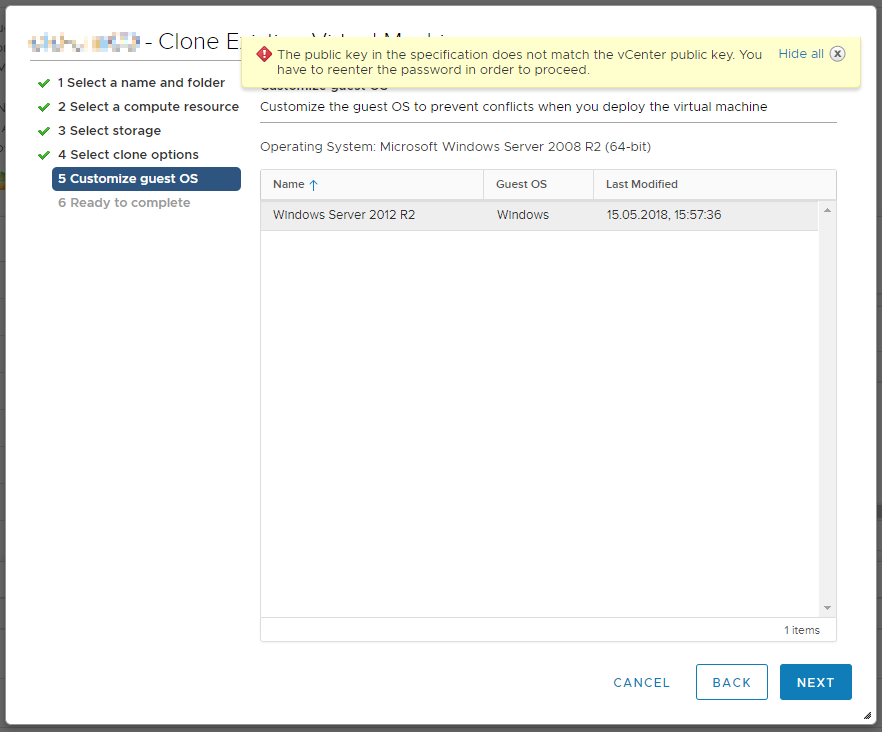Viewport: 882px width, 732px height.
Task: Click green checkmark beside Select storage
Action: click(x=44, y=131)
